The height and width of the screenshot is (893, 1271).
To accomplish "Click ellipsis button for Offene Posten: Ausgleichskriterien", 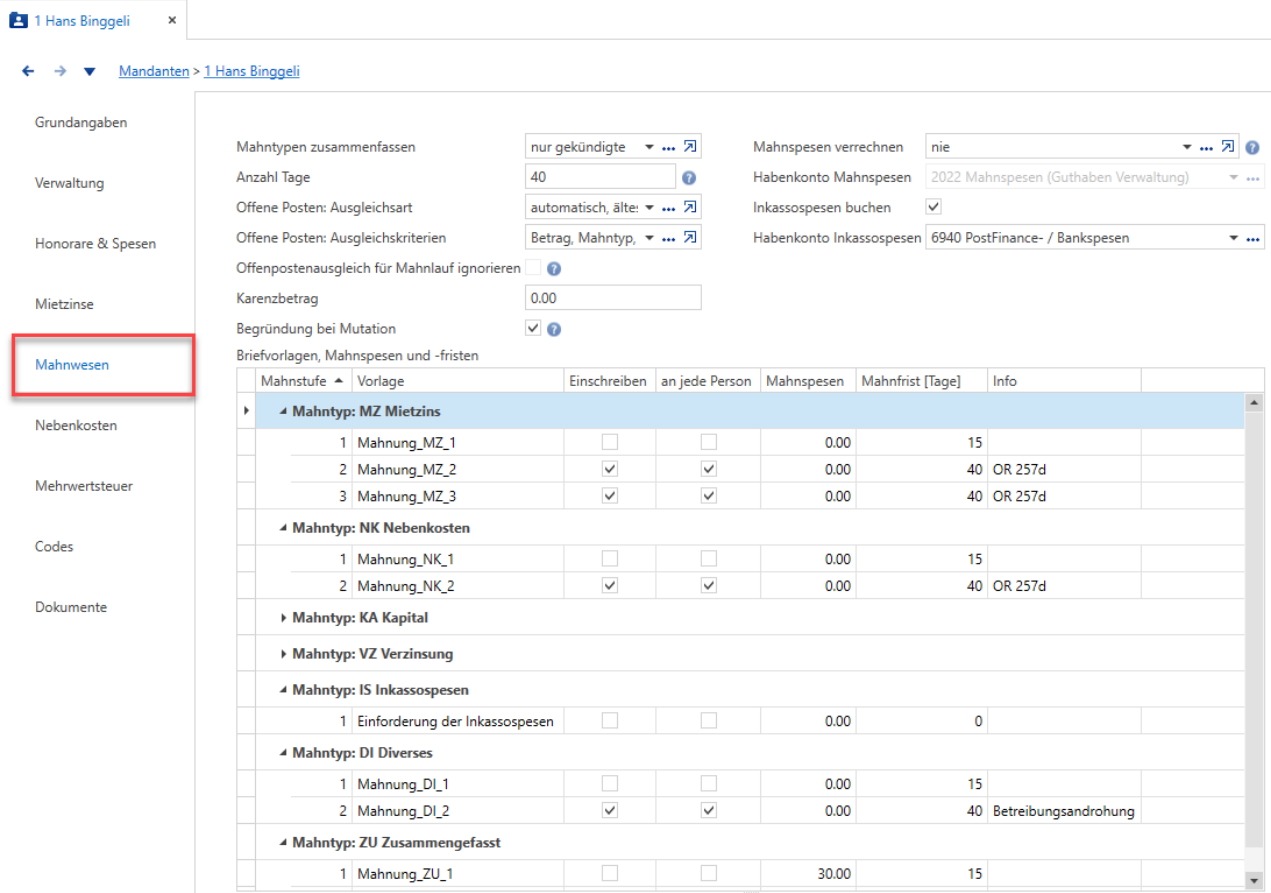I will (669, 239).
